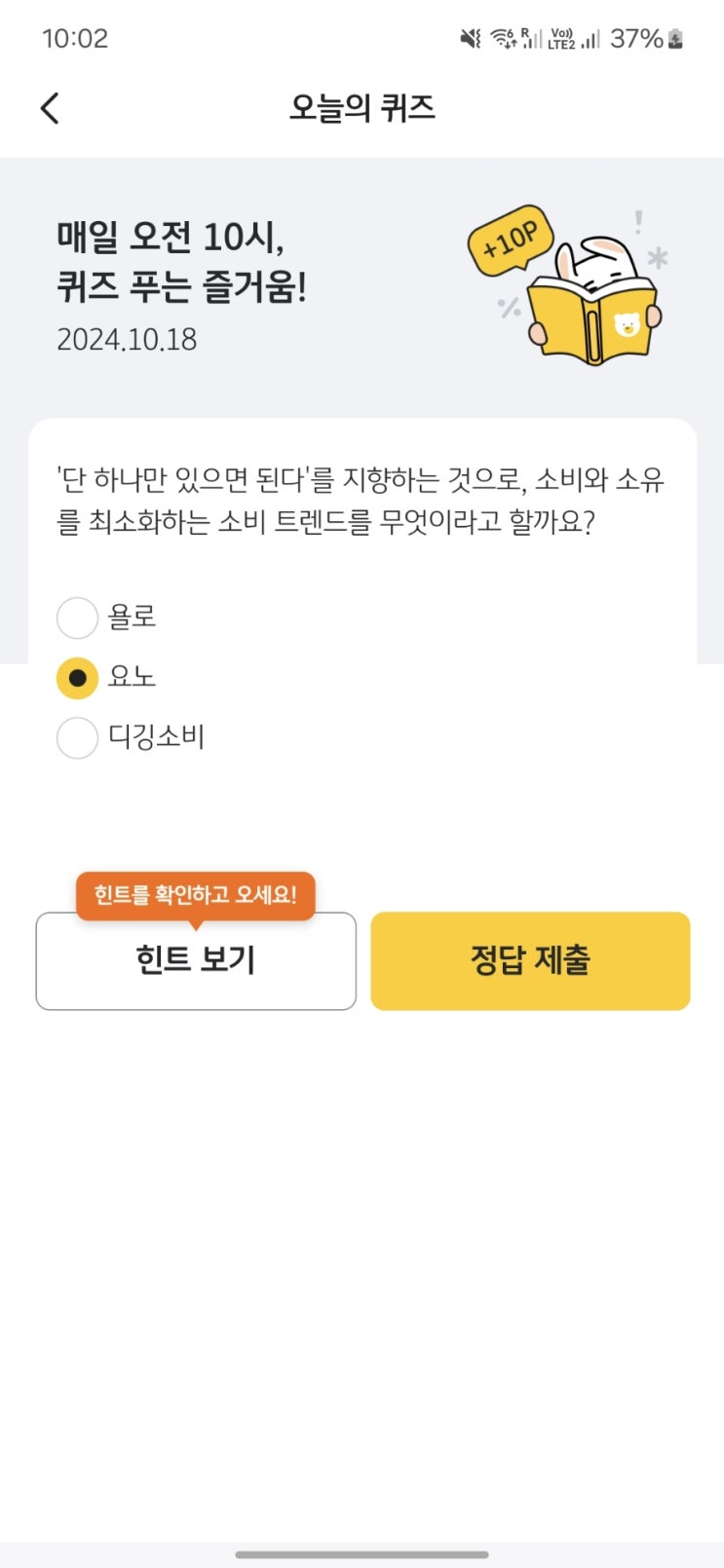This screenshot has height=1568, width=724.
Task: Tap the quiz question text
Action: [361, 501]
